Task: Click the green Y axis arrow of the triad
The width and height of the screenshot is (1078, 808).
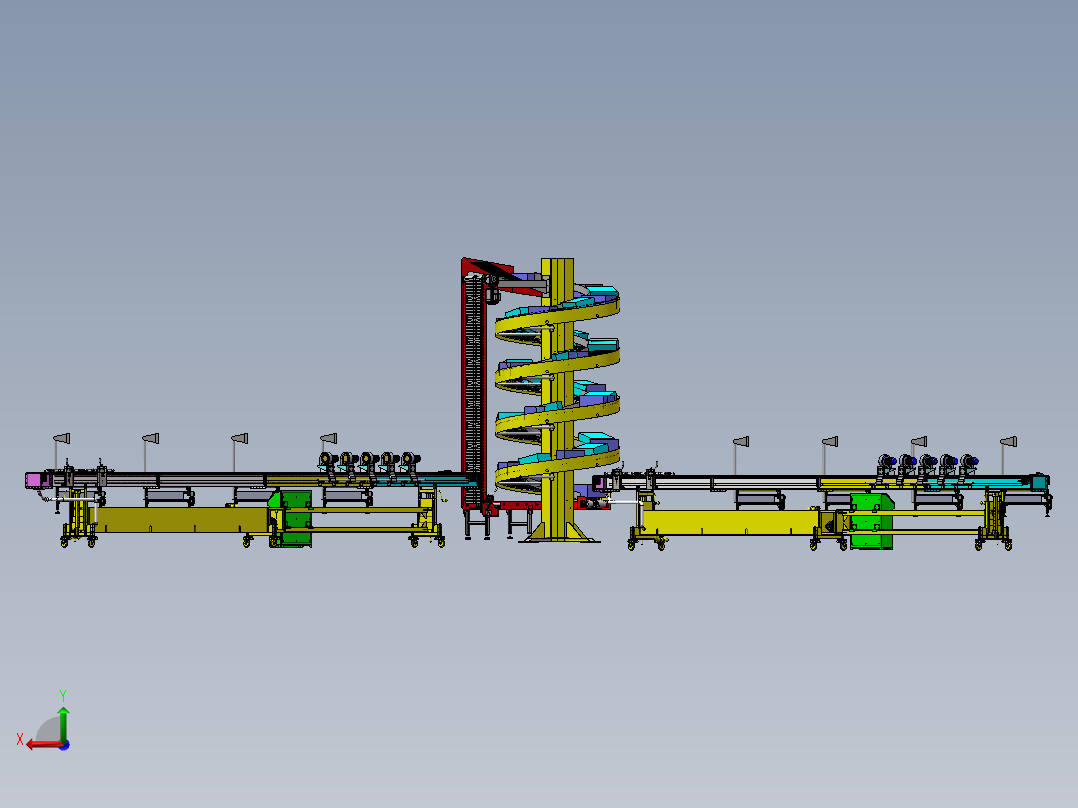Action: tap(63, 723)
